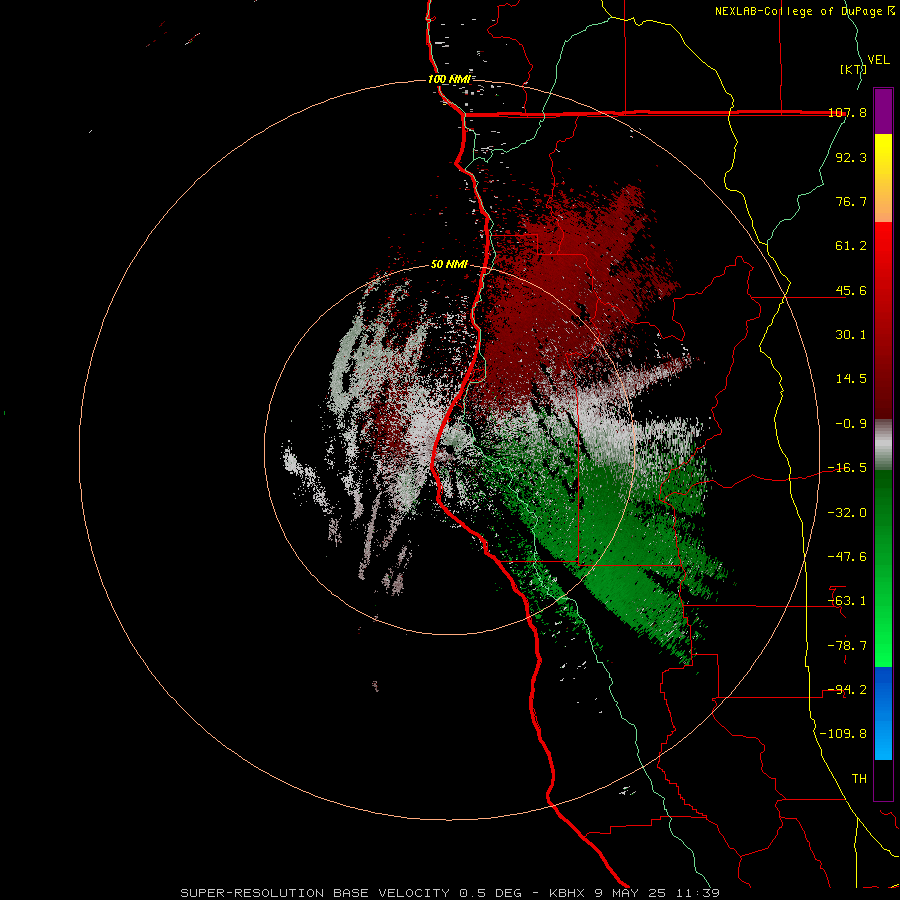Pick the green segment of the color bar
The height and width of the screenshot is (900, 900).
[883, 568]
